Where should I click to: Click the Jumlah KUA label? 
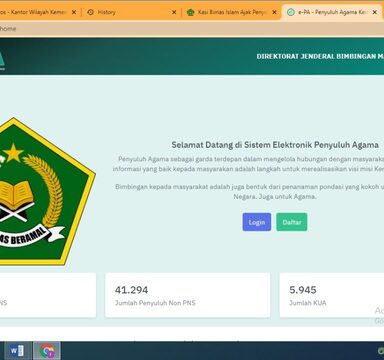(x=308, y=303)
